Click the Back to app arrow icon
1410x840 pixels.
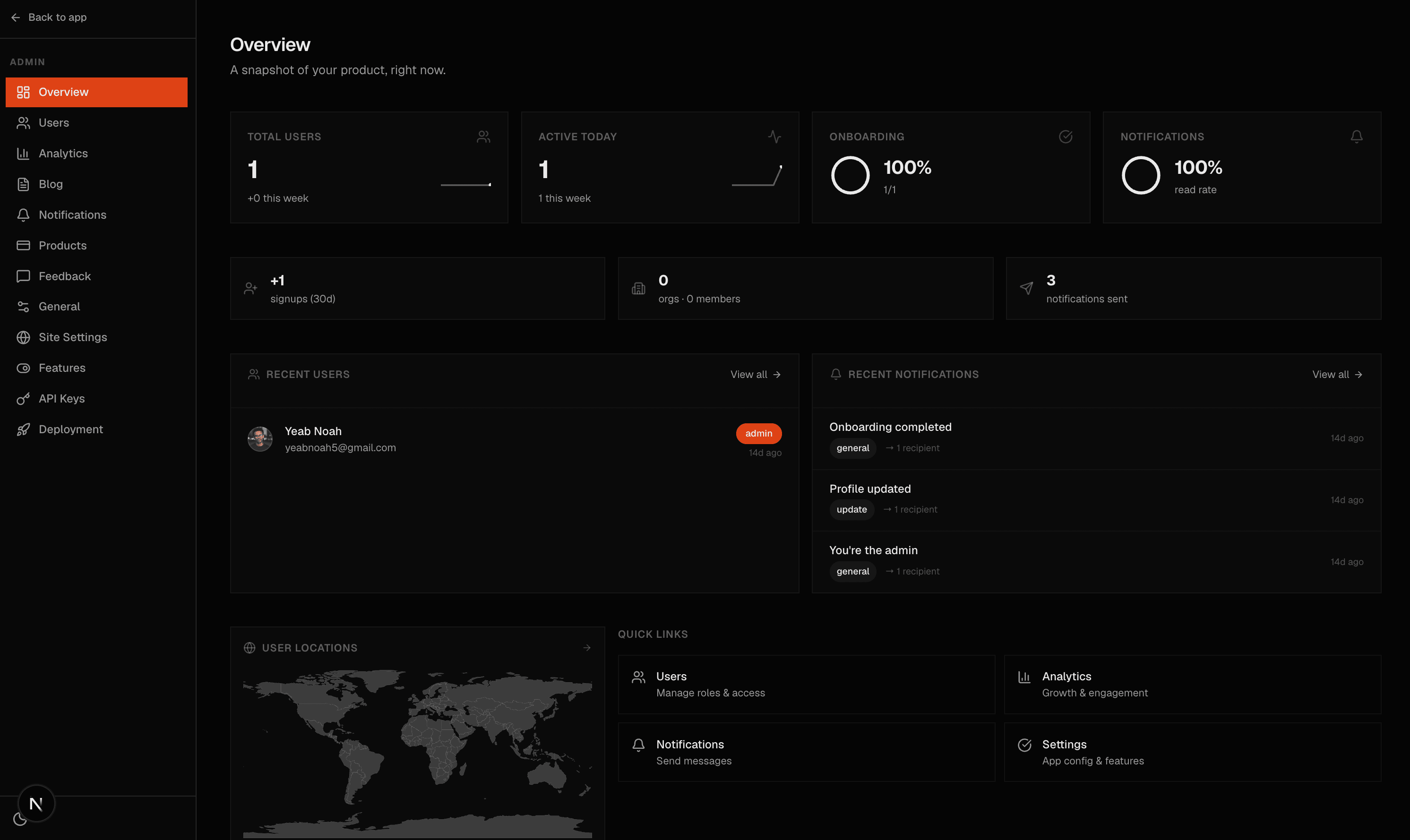(x=15, y=17)
